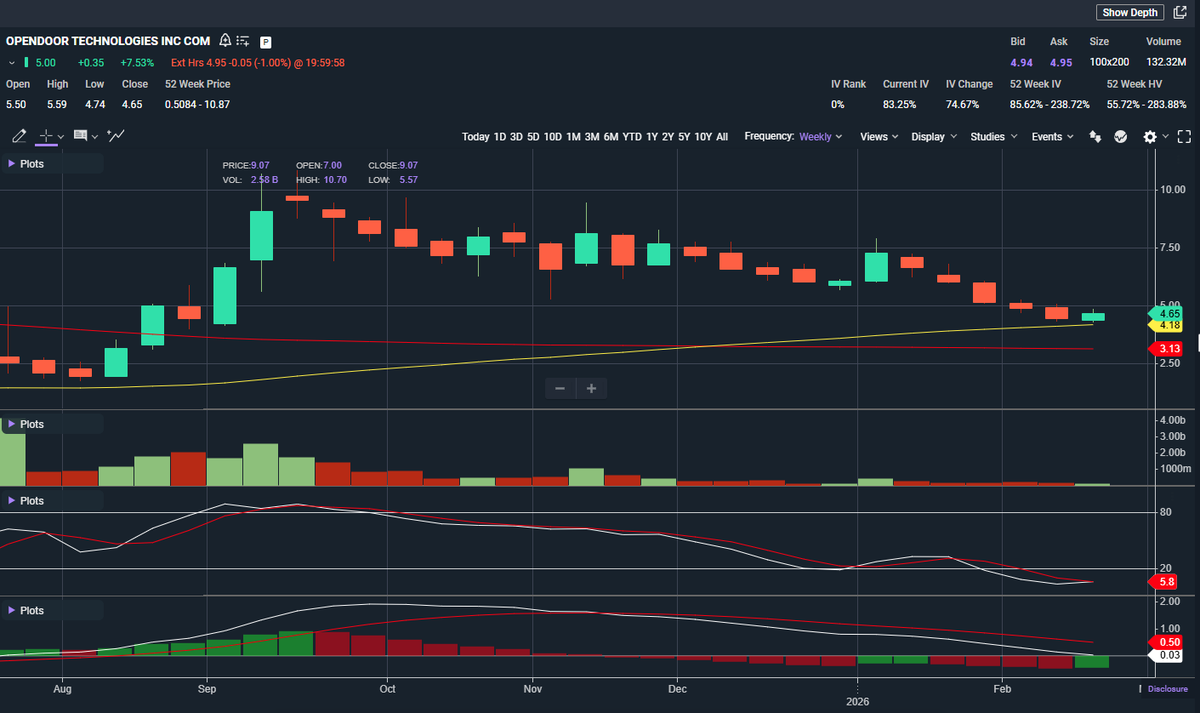
Task: Add symbol to watchlist via list-plus icon
Action: [244, 41]
